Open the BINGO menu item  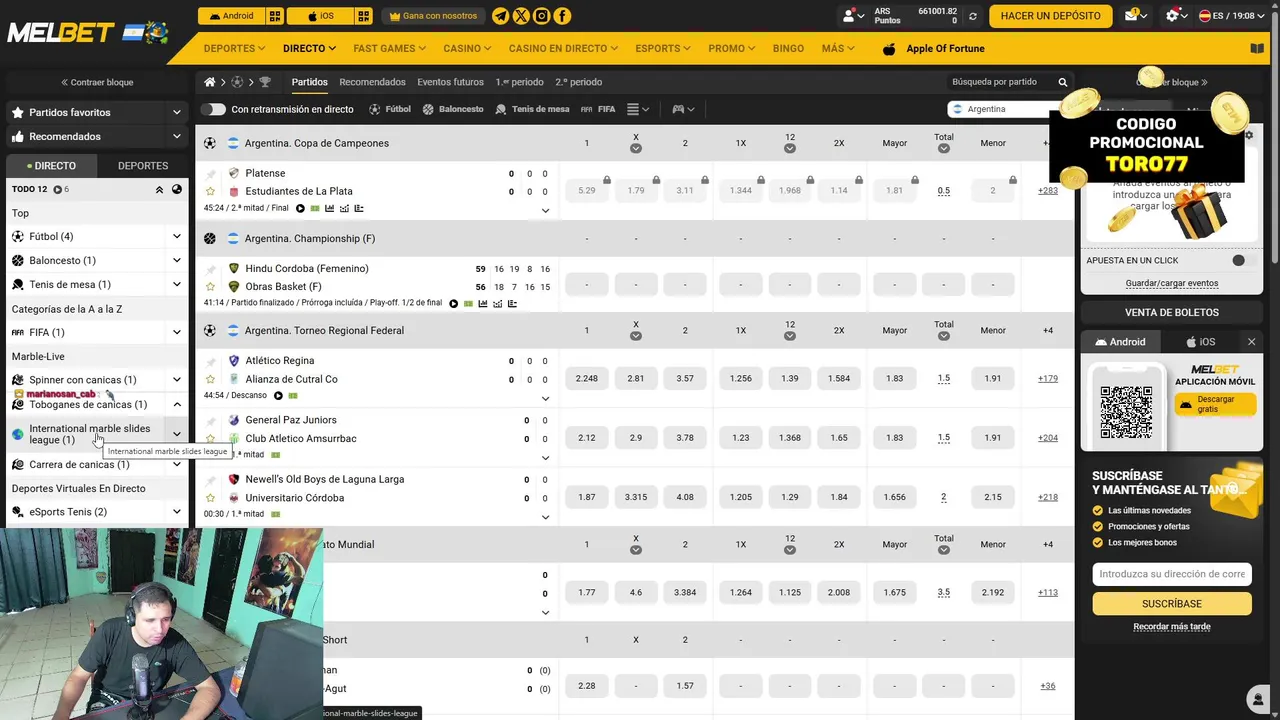[788, 48]
